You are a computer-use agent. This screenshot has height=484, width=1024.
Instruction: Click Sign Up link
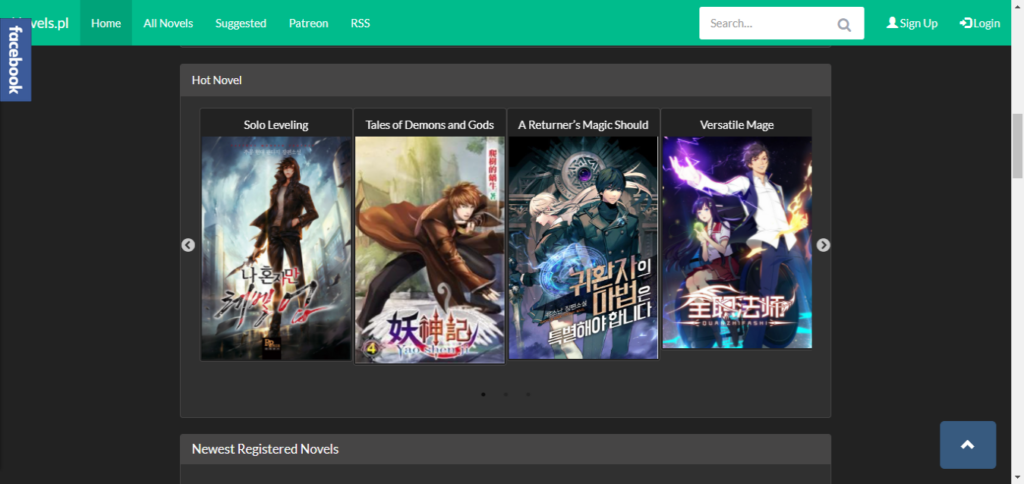[x=912, y=23]
